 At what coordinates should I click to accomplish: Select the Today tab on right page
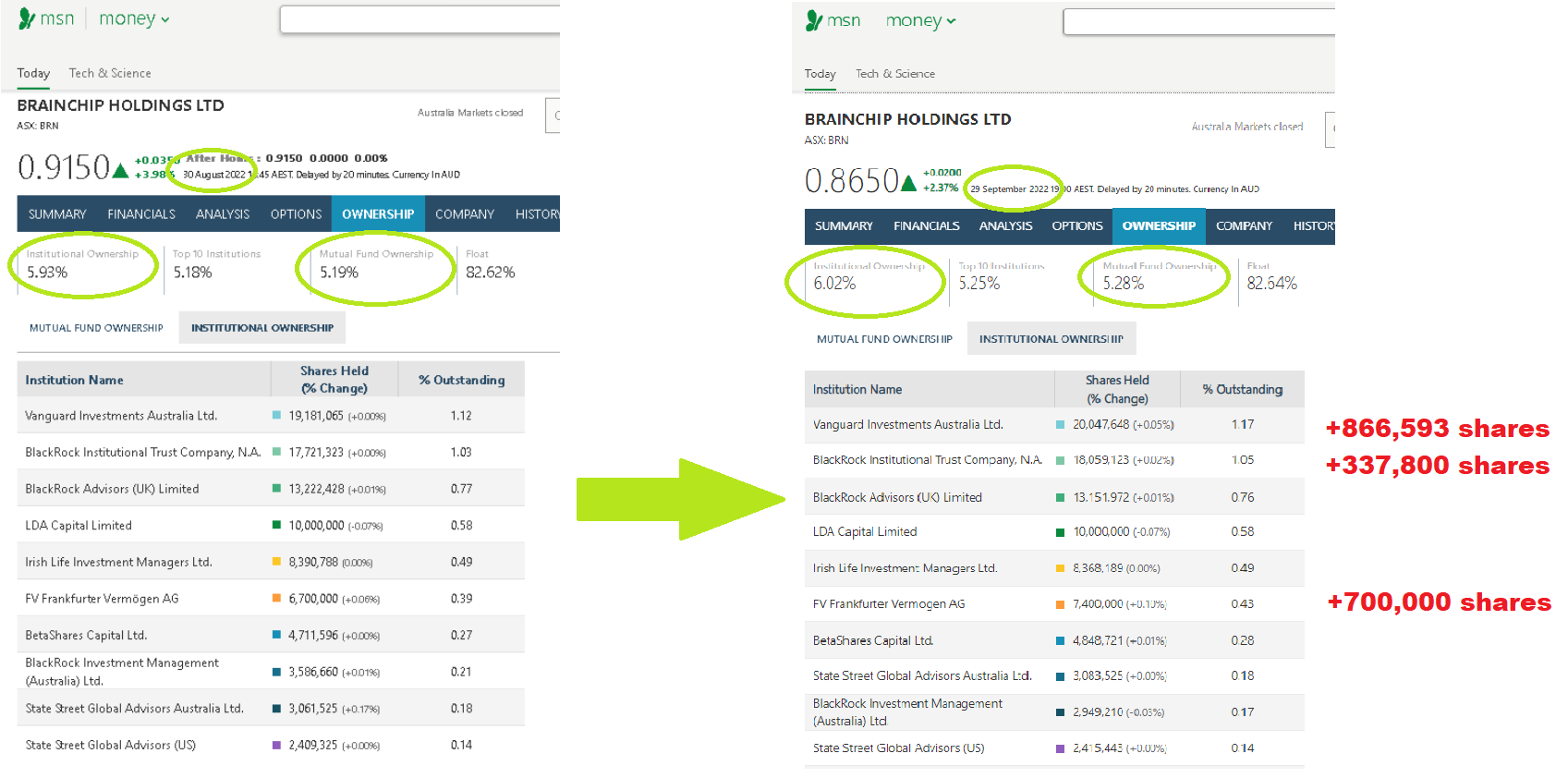point(820,74)
